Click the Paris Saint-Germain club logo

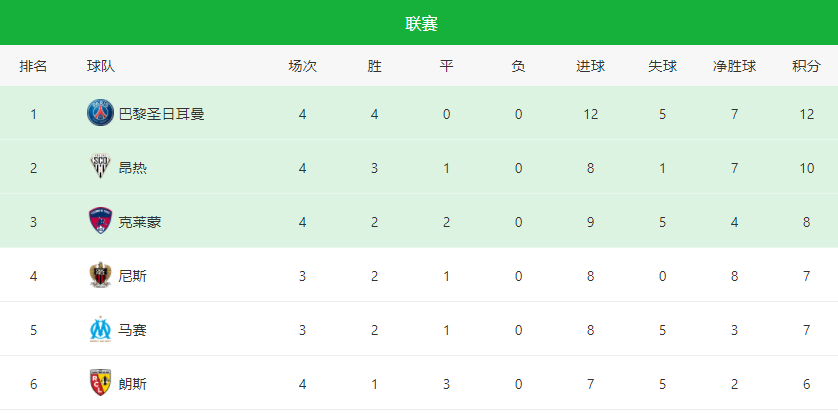[100, 113]
